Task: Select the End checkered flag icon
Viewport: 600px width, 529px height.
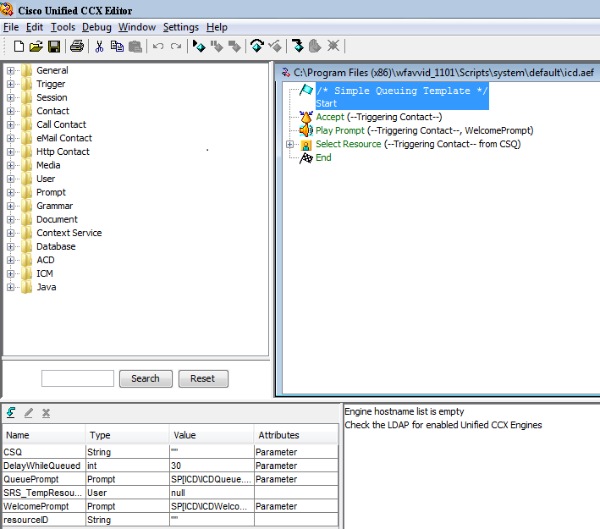Action: pyautogui.click(x=306, y=158)
